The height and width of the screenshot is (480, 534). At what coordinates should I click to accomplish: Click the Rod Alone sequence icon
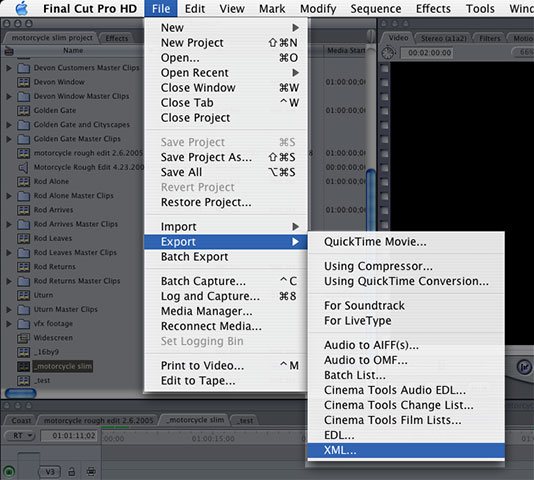pos(23,182)
